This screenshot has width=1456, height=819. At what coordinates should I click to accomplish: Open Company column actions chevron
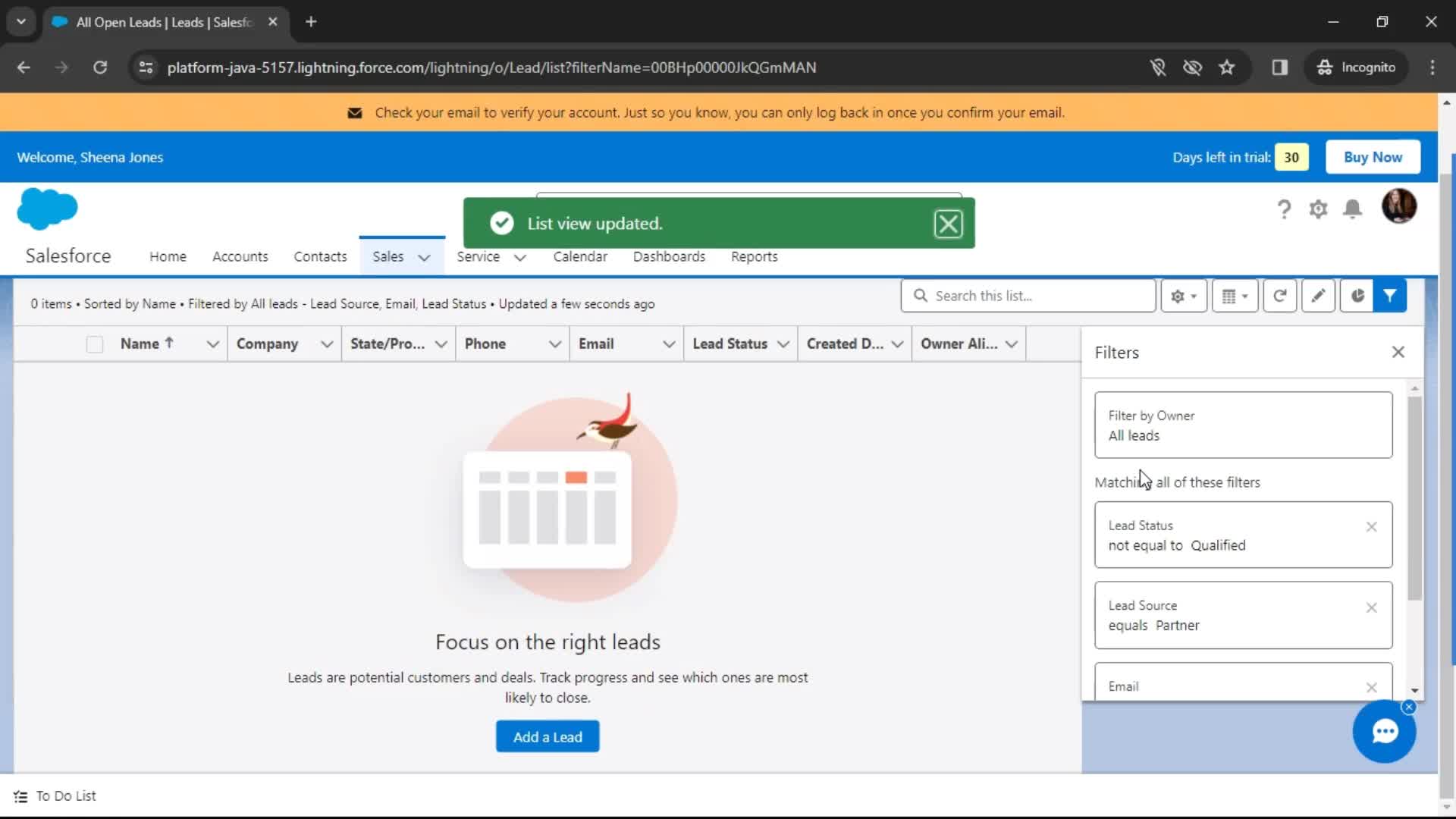pyautogui.click(x=326, y=344)
